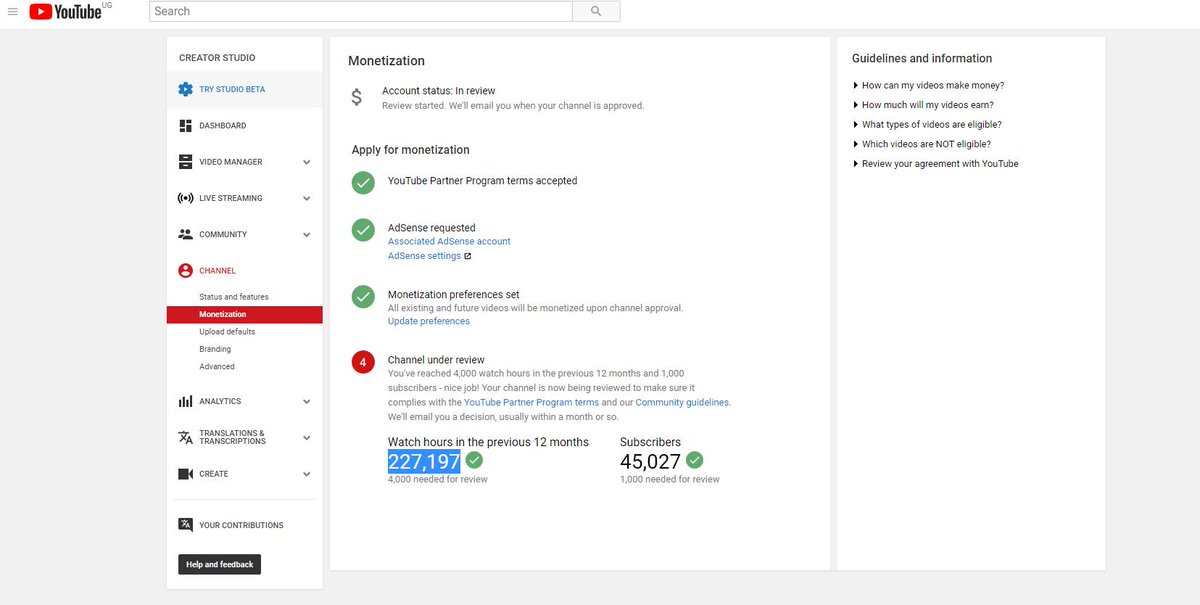This screenshot has width=1200, height=605.
Task: Select Upload defaults submenu item
Action: pyautogui.click(x=227, y=332)
